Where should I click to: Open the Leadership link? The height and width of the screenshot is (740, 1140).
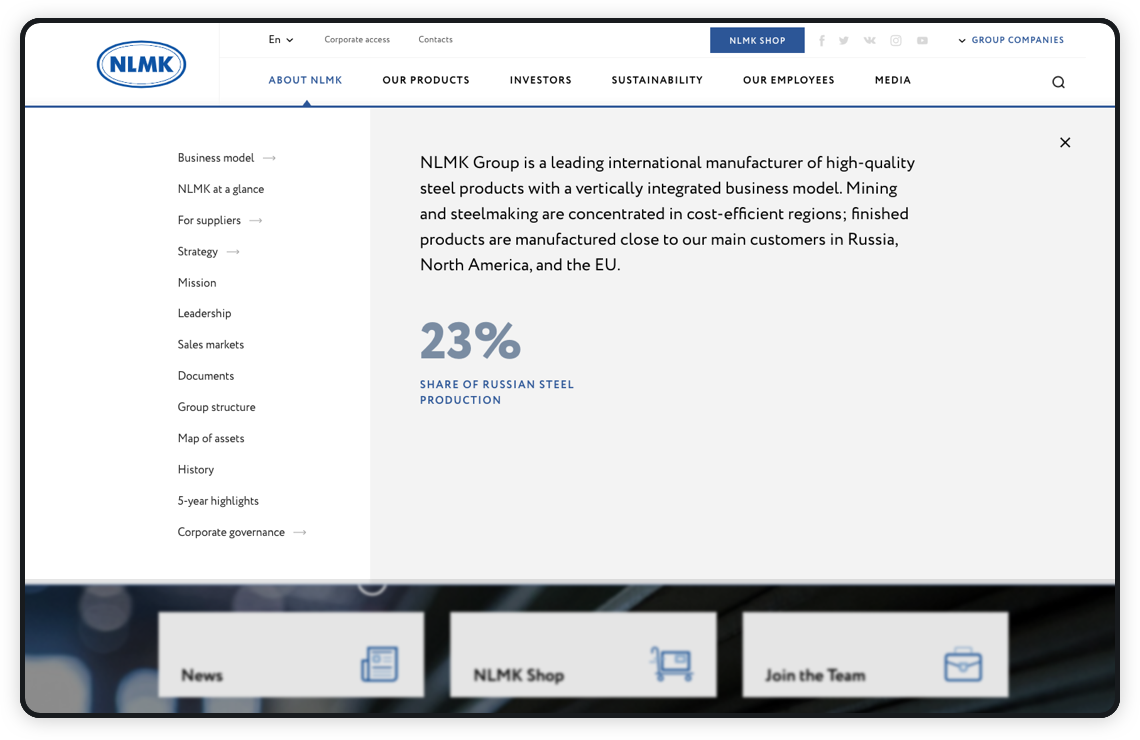point(204,313)
